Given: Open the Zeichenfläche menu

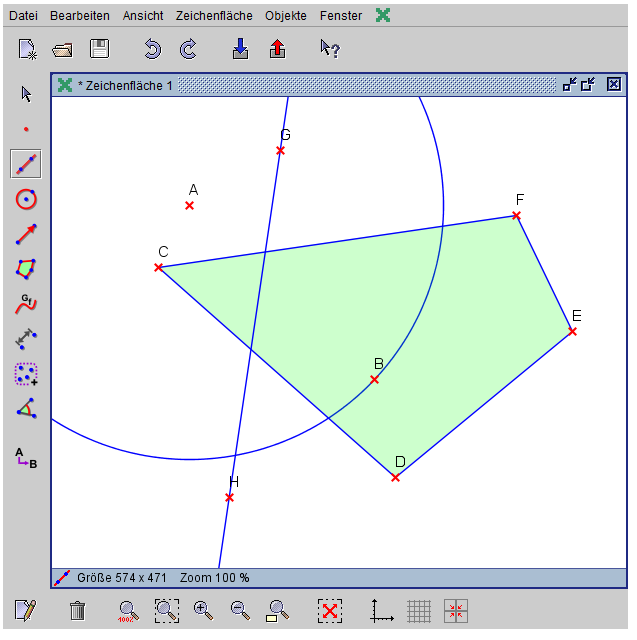Looking at the screenshot, I should [x=214, y=16].
